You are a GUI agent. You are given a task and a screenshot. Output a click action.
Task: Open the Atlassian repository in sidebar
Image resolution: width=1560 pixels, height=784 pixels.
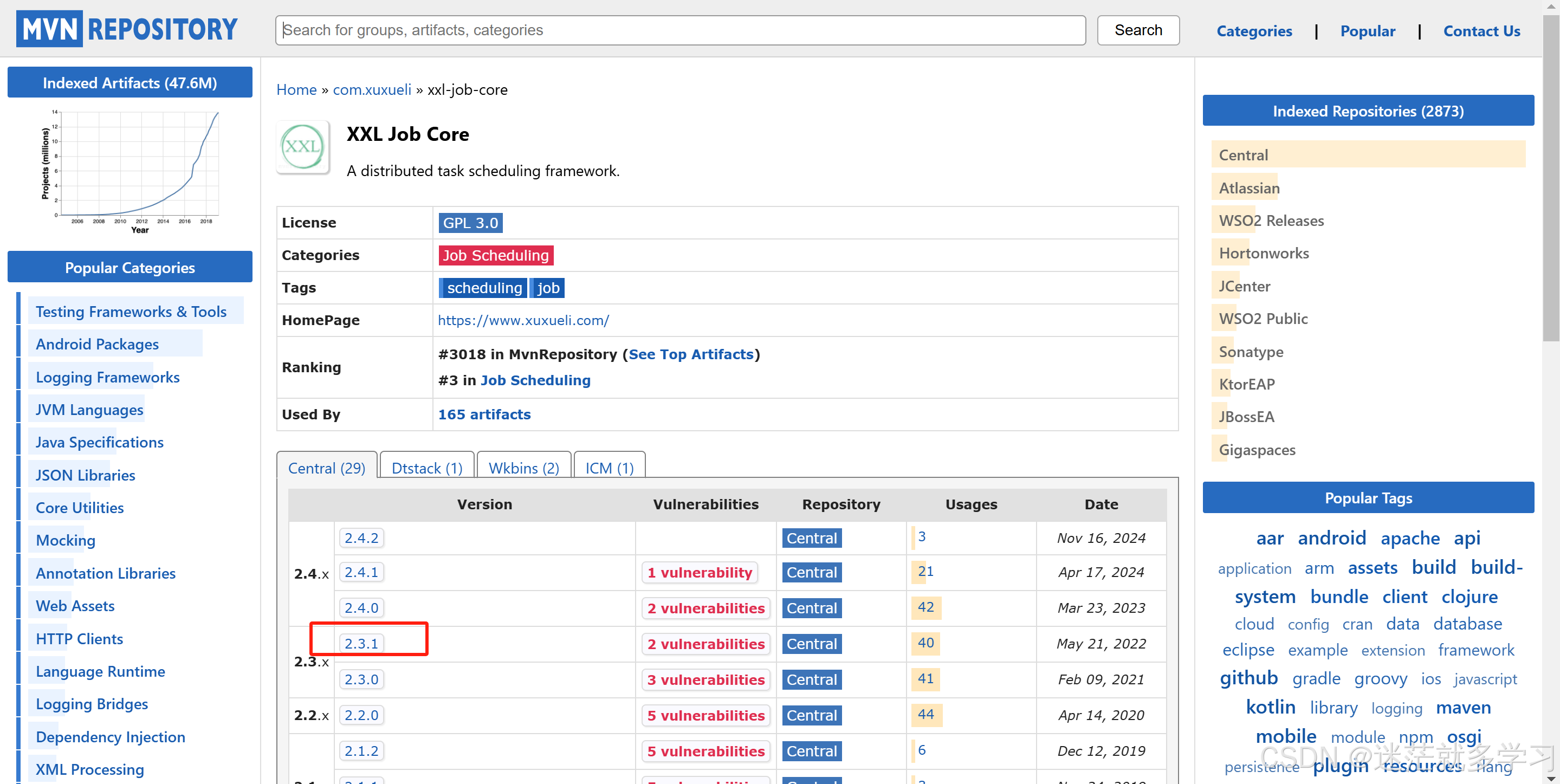click(1249, 187)
